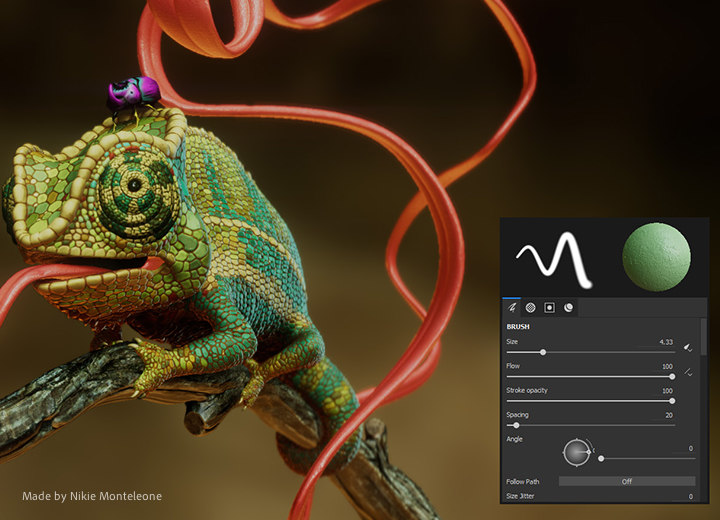This screenshot has width=720, height=520.
Task: Click the Size Jitter value 0
Action: point(691,496)
